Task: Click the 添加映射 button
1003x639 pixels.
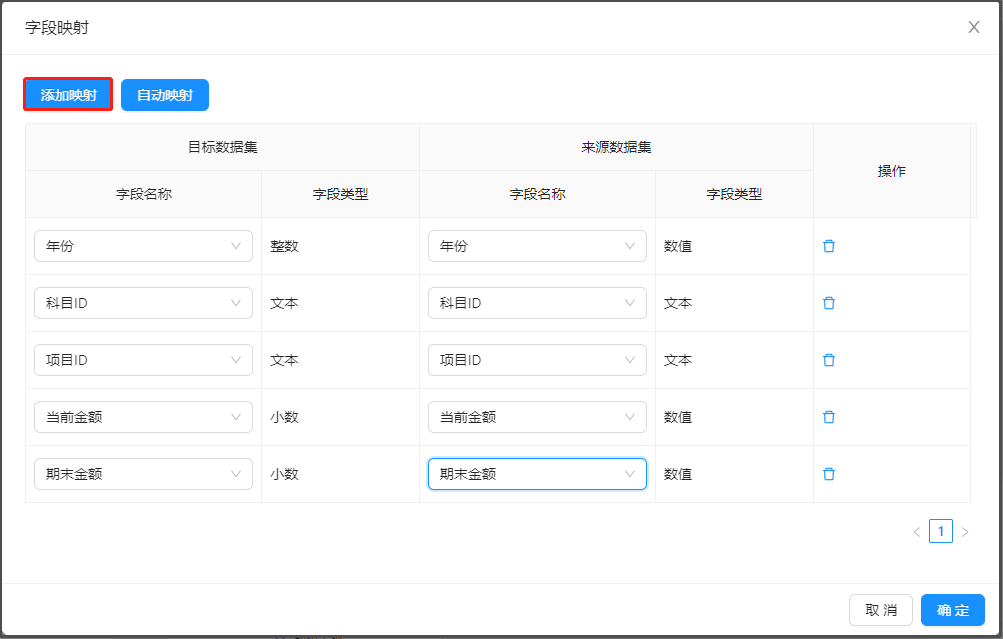Action: [68, 95]
